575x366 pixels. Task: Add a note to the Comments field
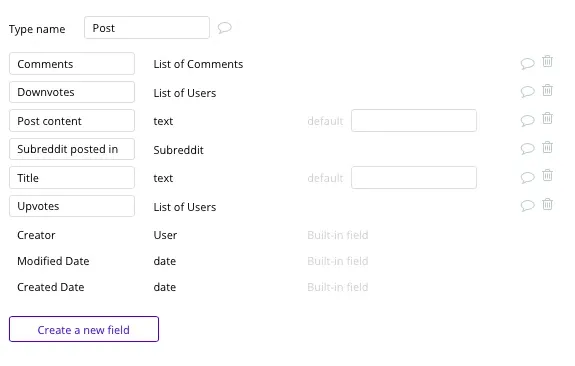[527, 63]
